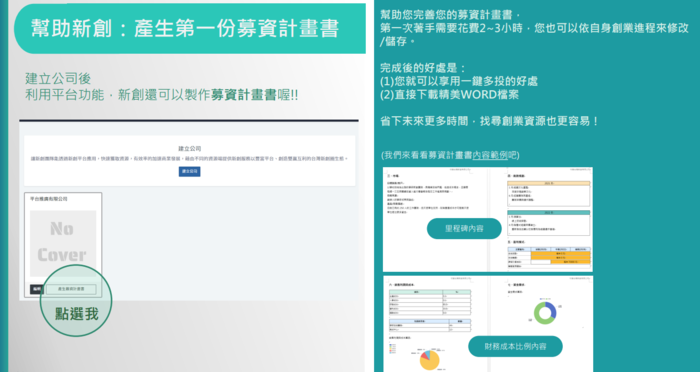The width and height of the screenshot is (700, 372).
Task: Select the No Cover thumbnail image
Action: tap(63, 243)
